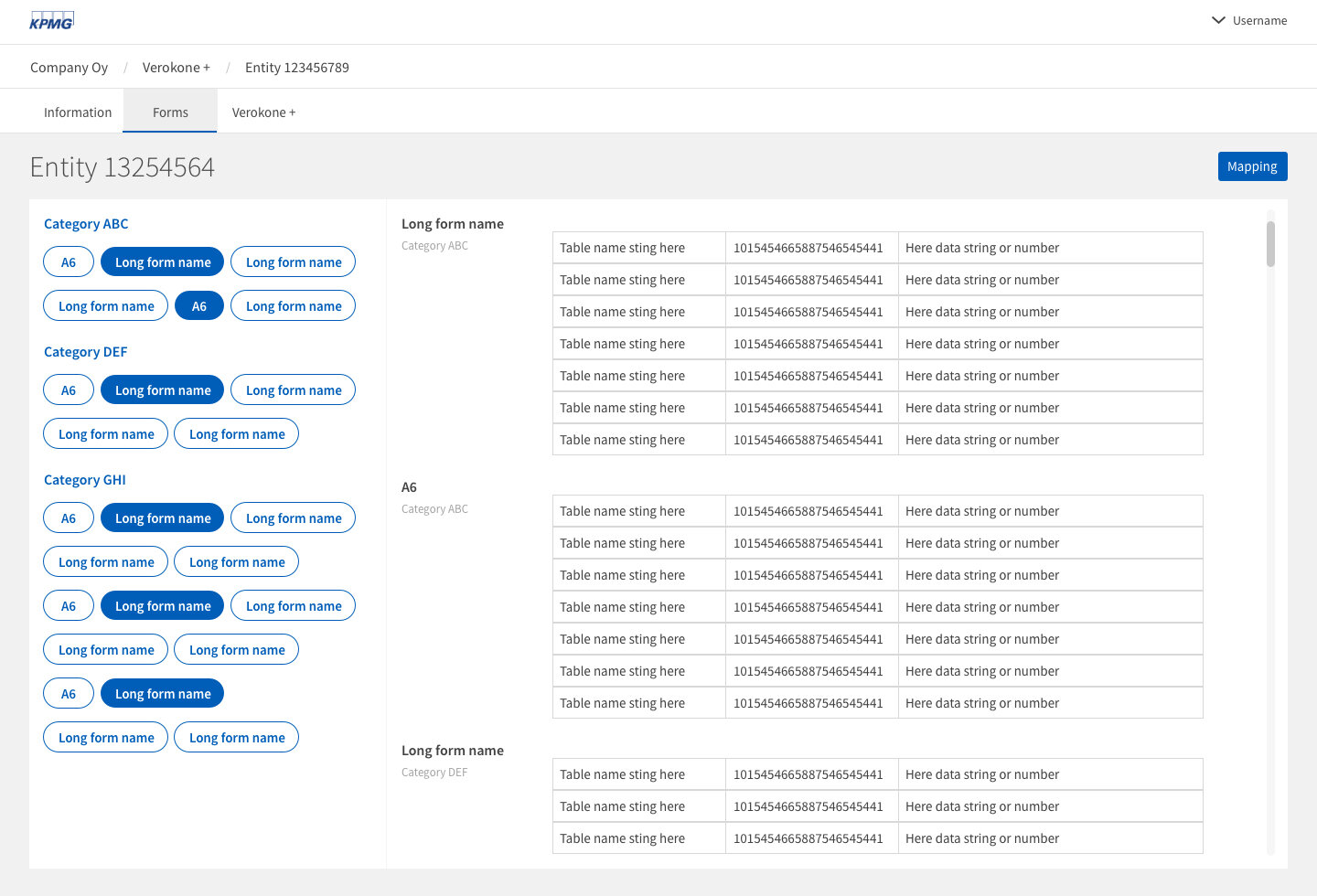
Task: Click the blue Category ABC sidebar heading
Action: [x=86, y=224]
